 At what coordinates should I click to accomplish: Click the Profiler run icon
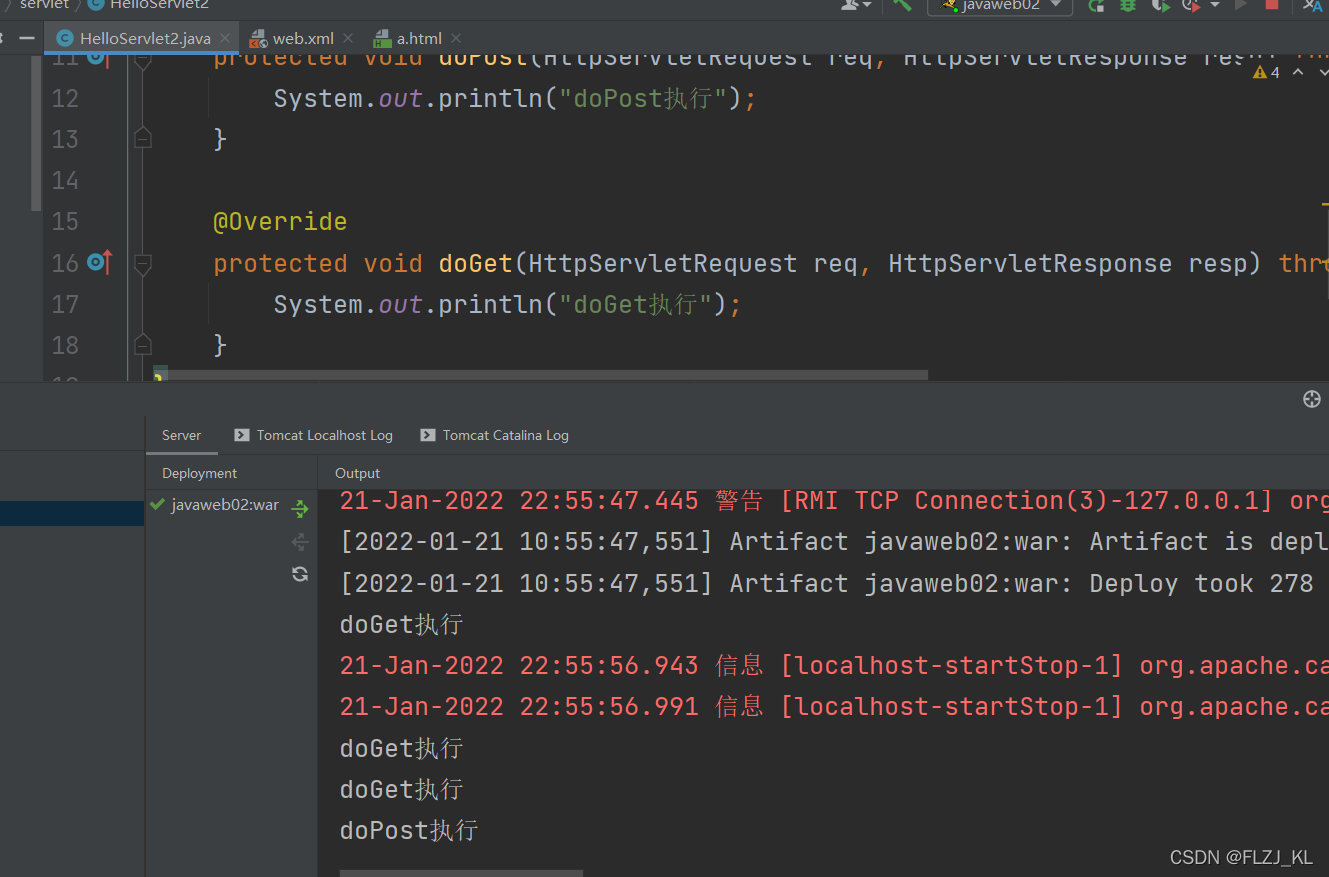(x=1191, y=5)
